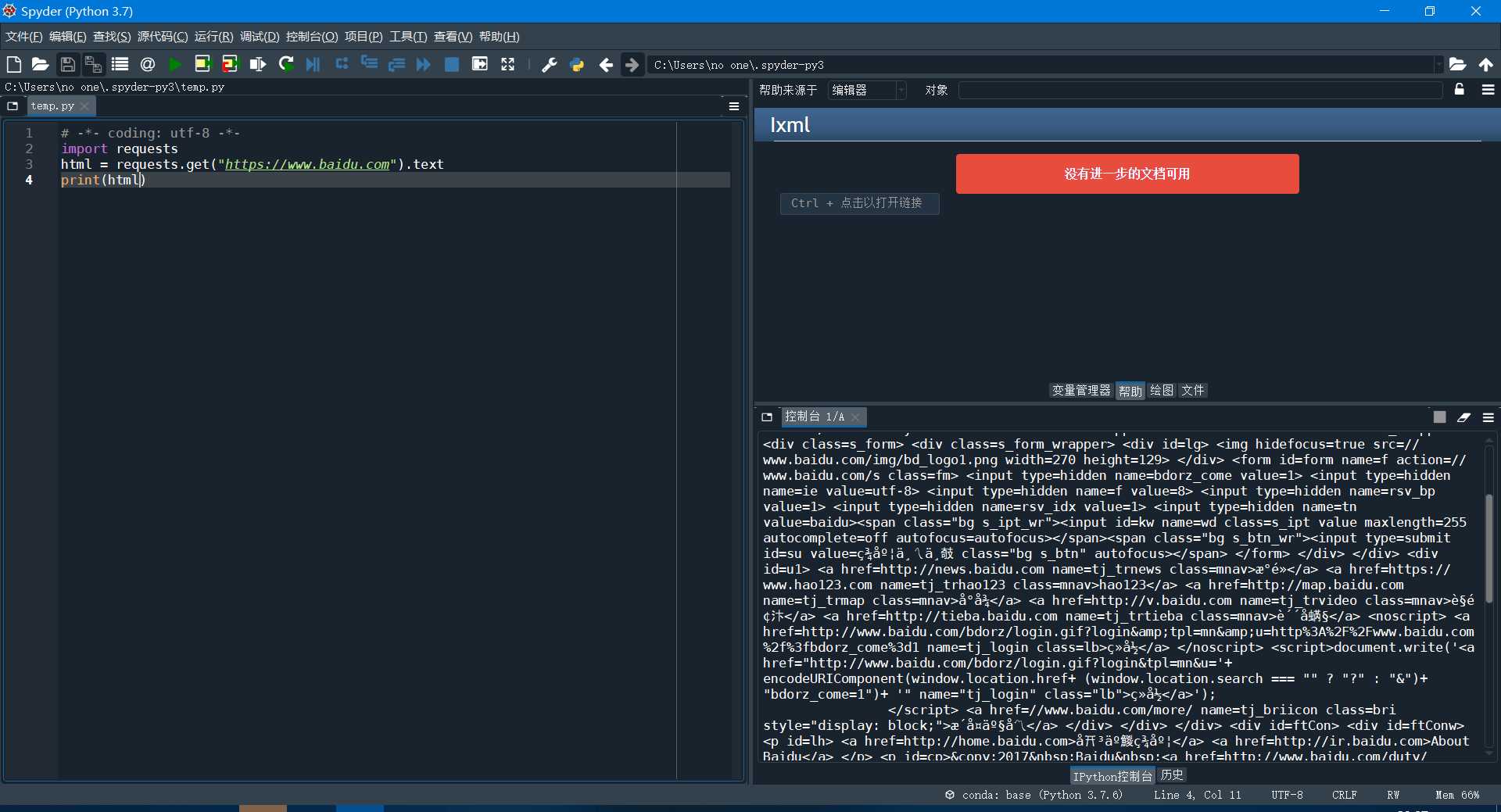Open the 编辑(E) menu
Screen dimensions: 1501x812
click(68, 37)
